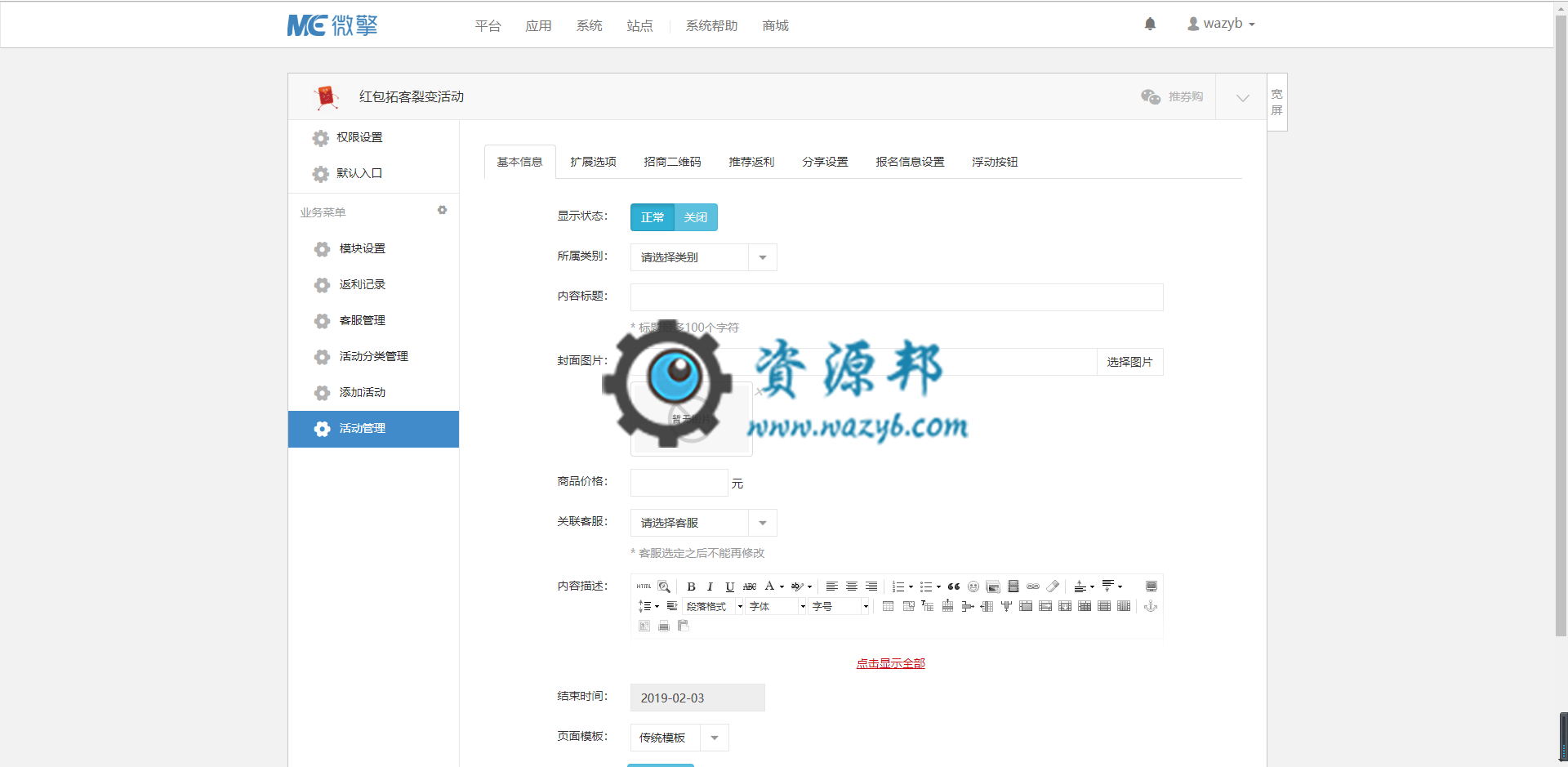Open the 字号 font size dropdown
Viewport: 1568px width, 767px height.
pyautogui.click(x=839, y=606)
